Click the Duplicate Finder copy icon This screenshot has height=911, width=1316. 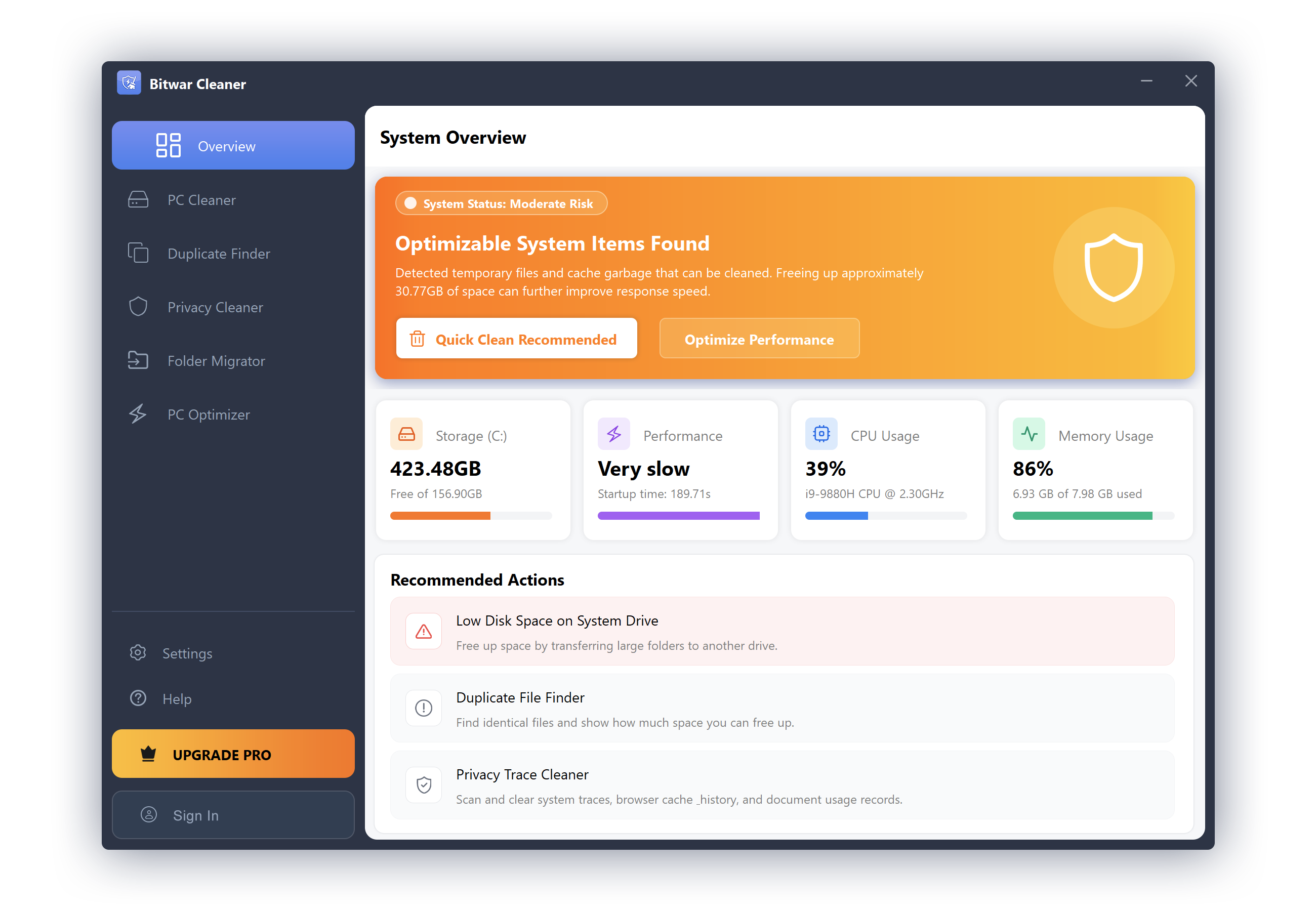coord(138,253)
